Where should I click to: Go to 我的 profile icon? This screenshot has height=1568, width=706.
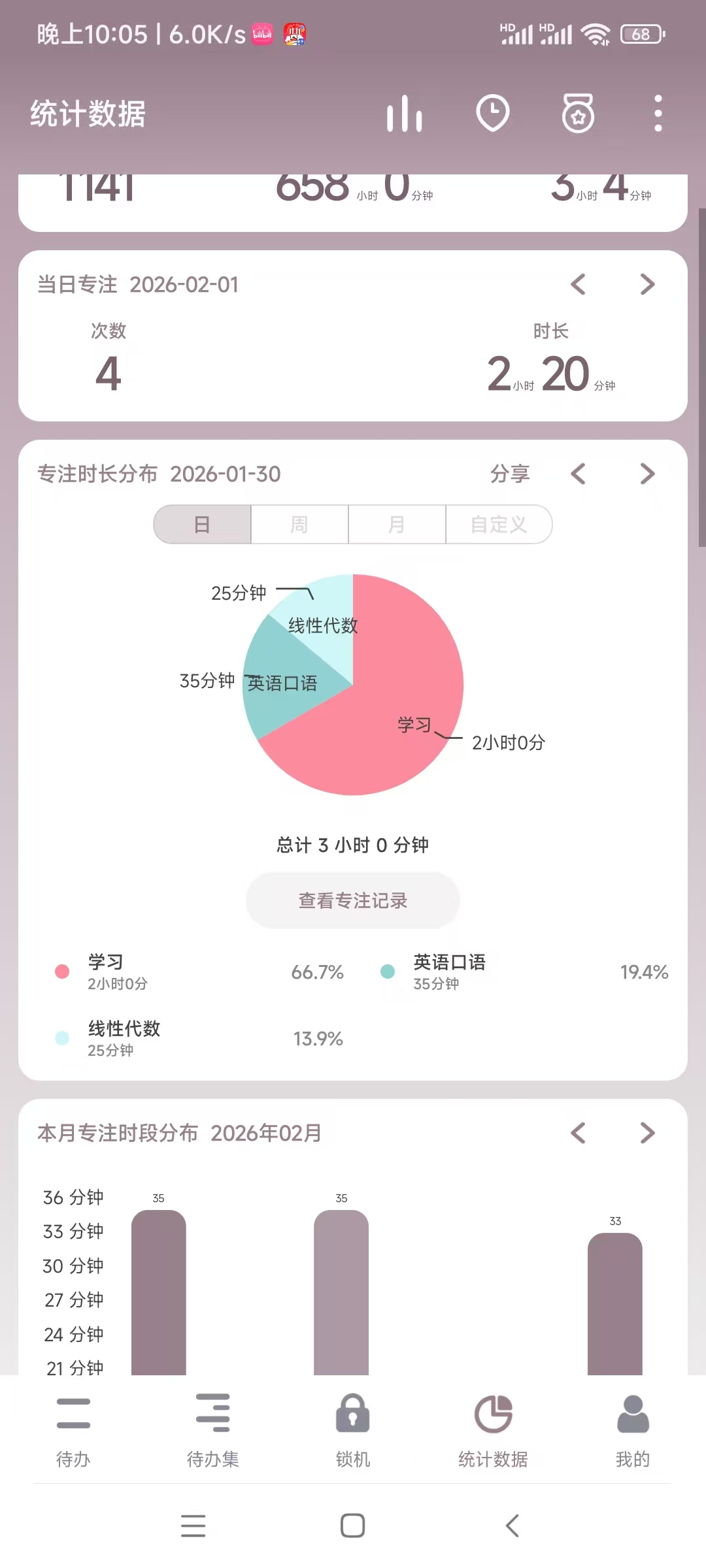pos(633,1413)
